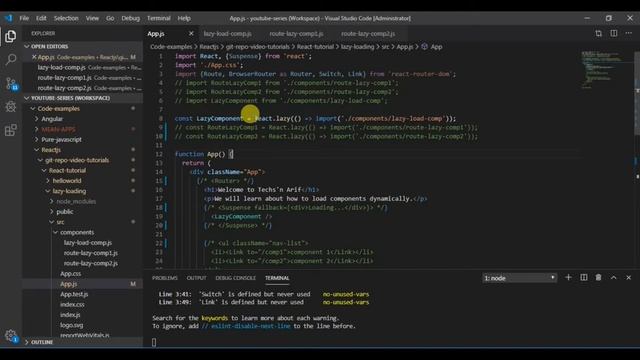Open the Help menu
Image resolution: width=640 pixels, height=360 pixels.
point(184,18)
